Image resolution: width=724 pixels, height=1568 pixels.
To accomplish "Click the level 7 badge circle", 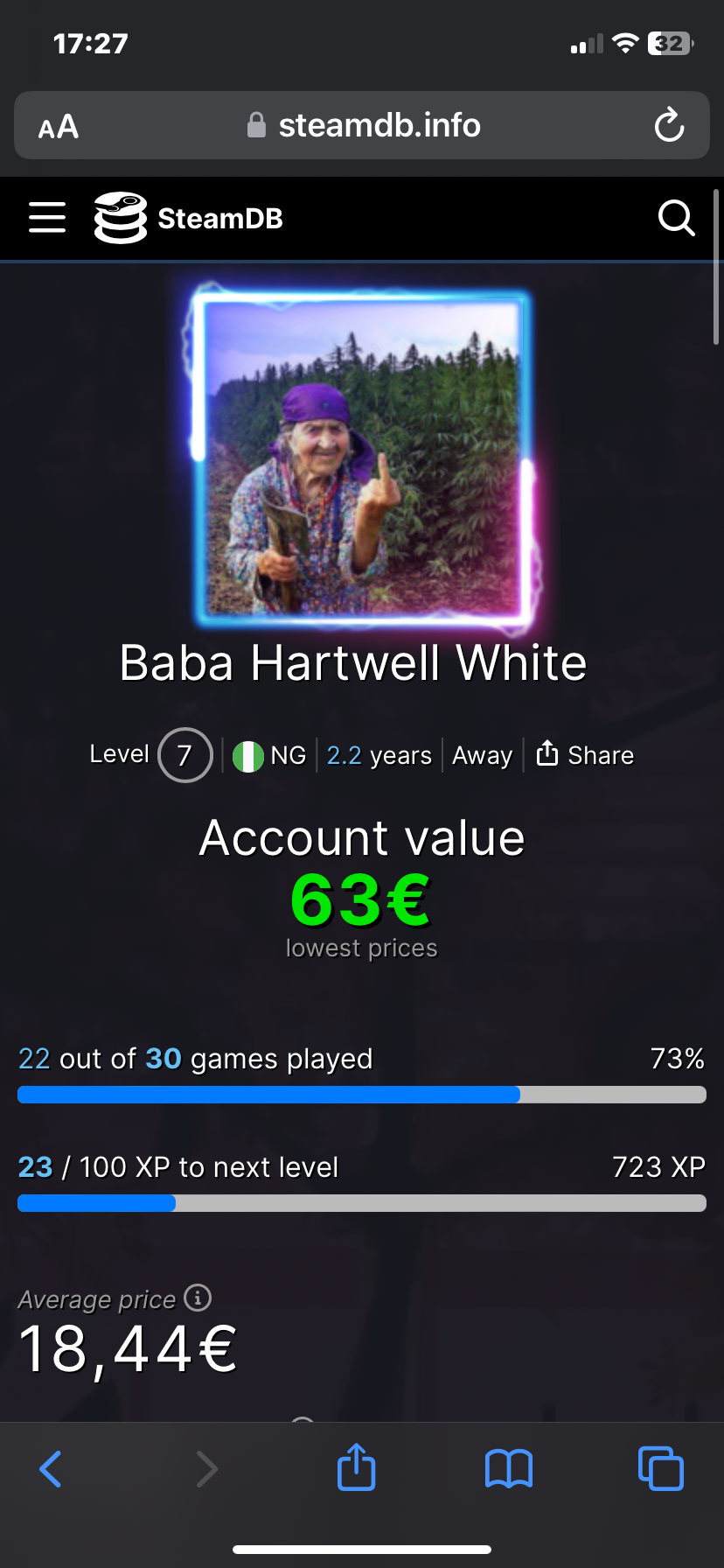I will (185, 755).
